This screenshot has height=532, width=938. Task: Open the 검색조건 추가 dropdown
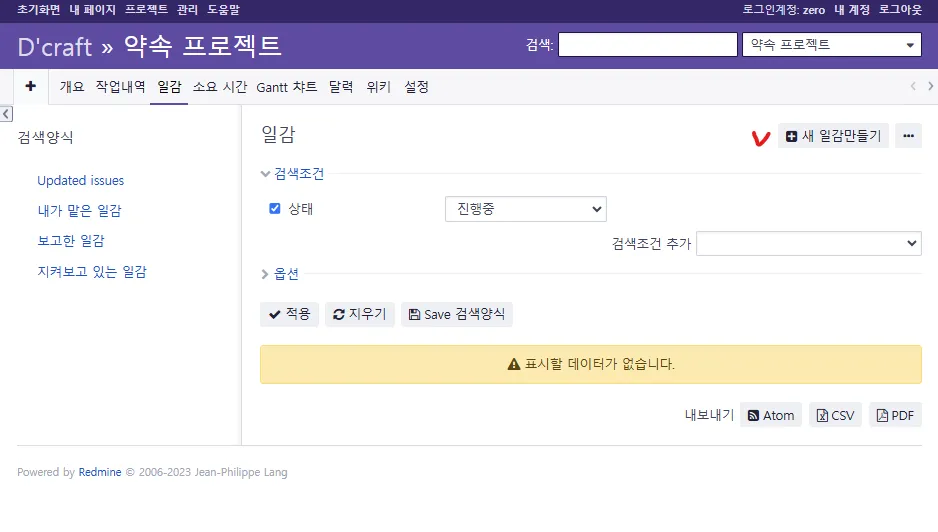pos(808,243)
